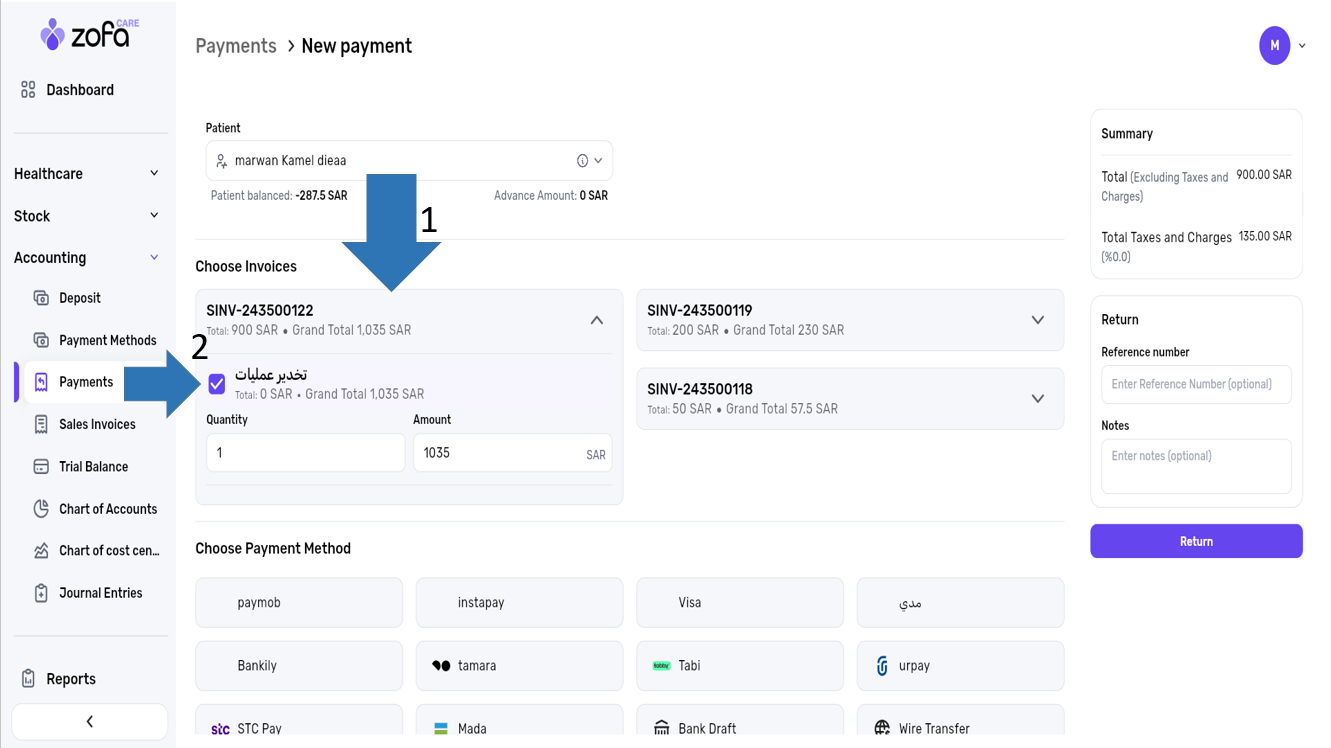This screenshot has width=1331, height=748.
Task: Select Visa payment method
Action: click(x=739, y=603)
